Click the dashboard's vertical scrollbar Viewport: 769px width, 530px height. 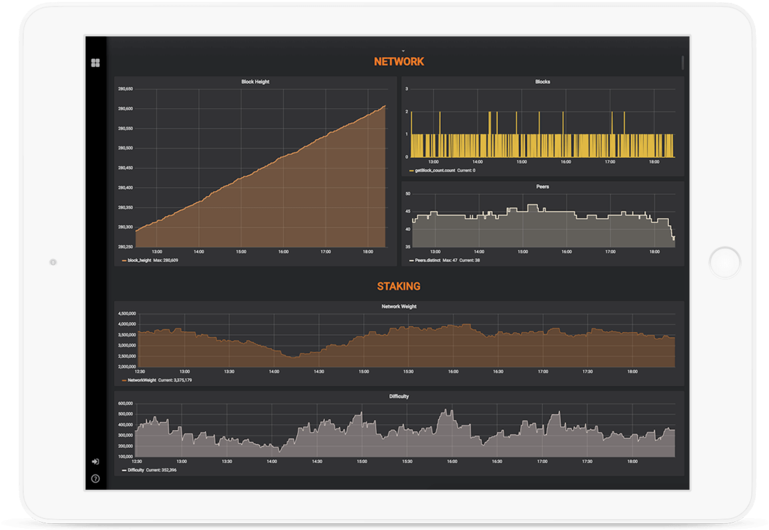pos(683,63)
